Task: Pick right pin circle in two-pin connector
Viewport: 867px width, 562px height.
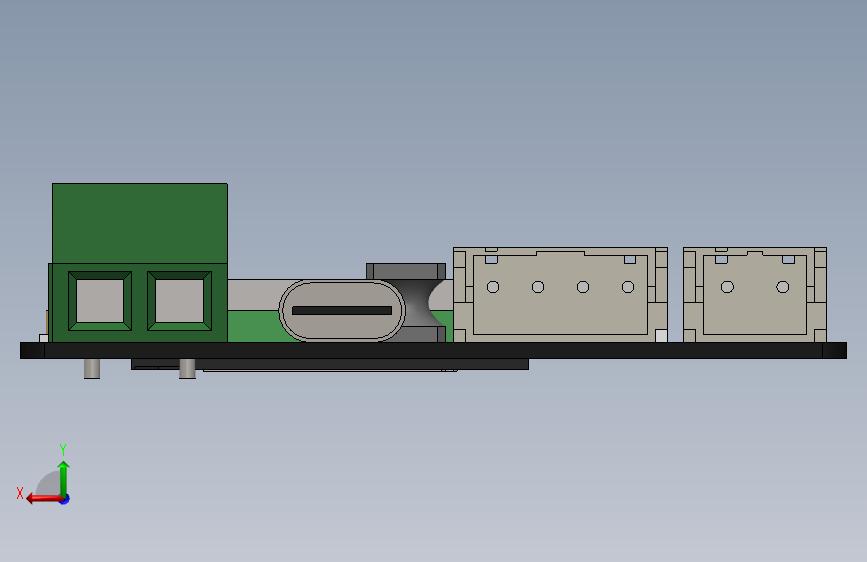Action: pyautogui.click(x=783, y=287)
